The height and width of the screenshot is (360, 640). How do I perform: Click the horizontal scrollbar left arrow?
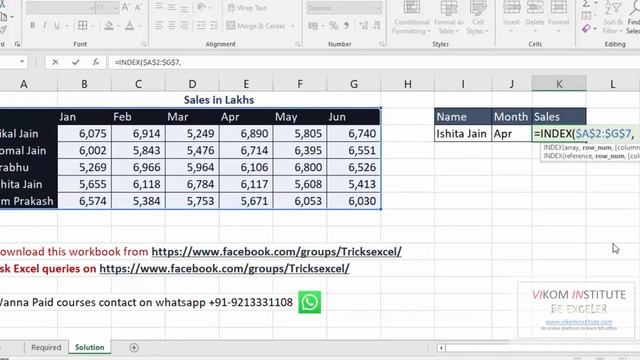coord(441,348)
